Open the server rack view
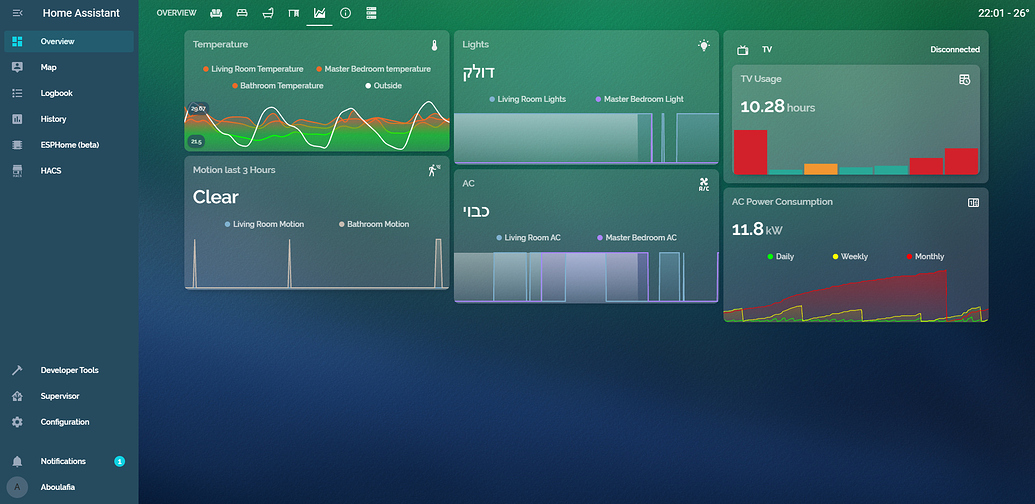This screenshot has width=1035, height=504. point(372,14)
